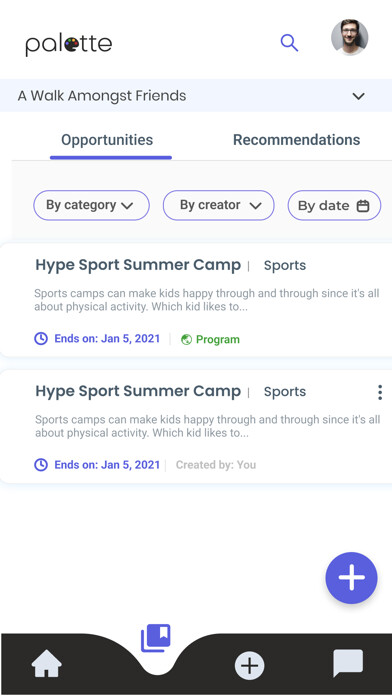Screen dimensions: 392x696
Task: Click the clock icon on first card
Action: 41,339
